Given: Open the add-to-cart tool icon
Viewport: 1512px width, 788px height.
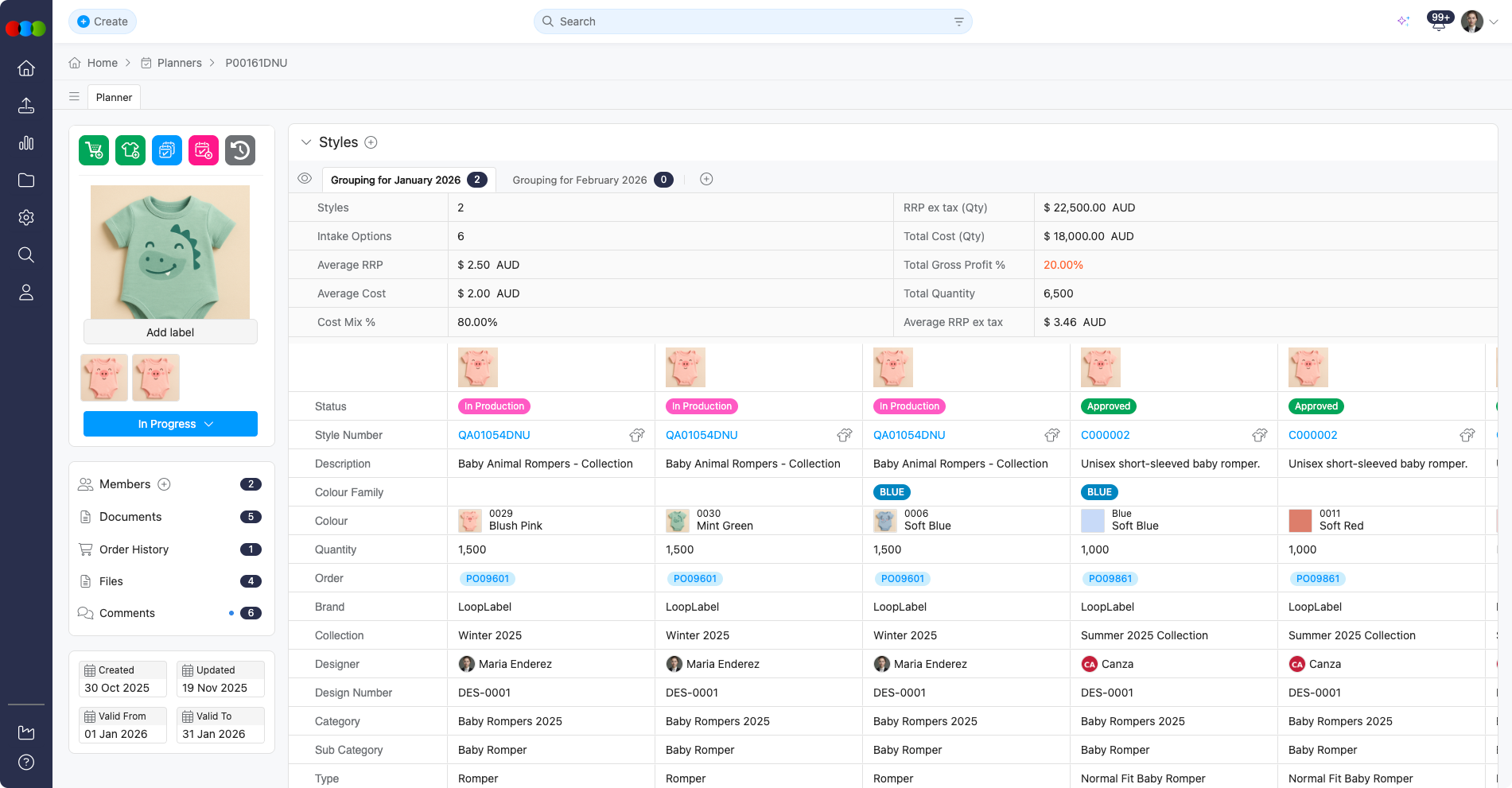Looking at the screenshot, I should point(93,149).
